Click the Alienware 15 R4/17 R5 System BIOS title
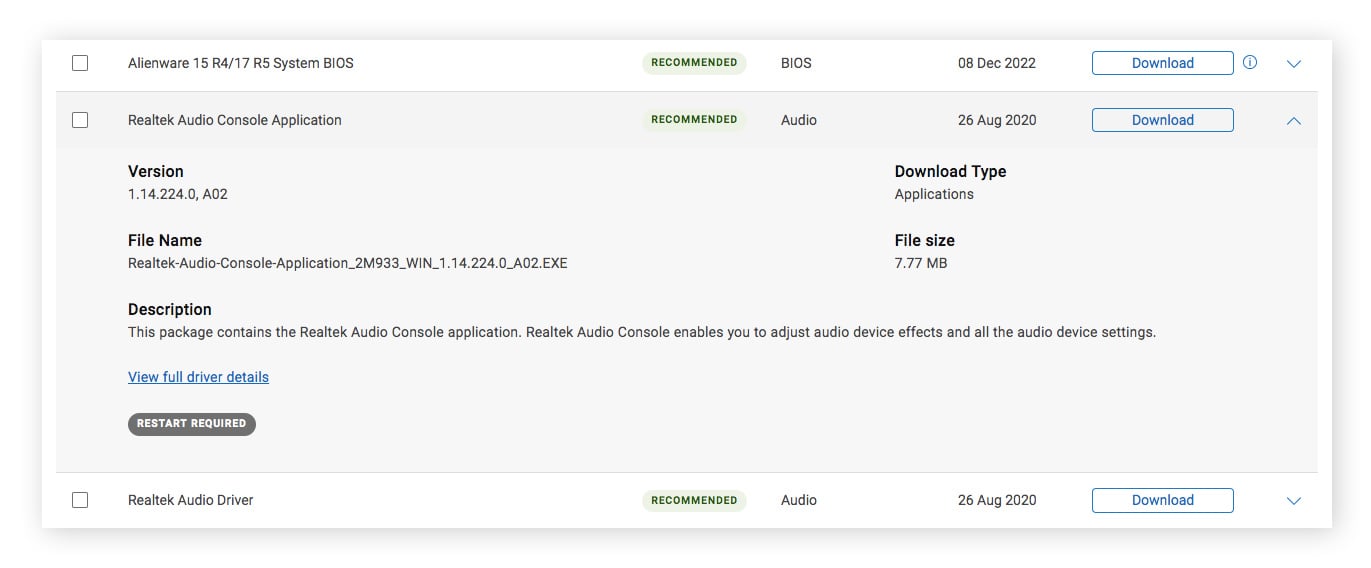Viewport: 1371px width, 568px height. pos(241,63)
